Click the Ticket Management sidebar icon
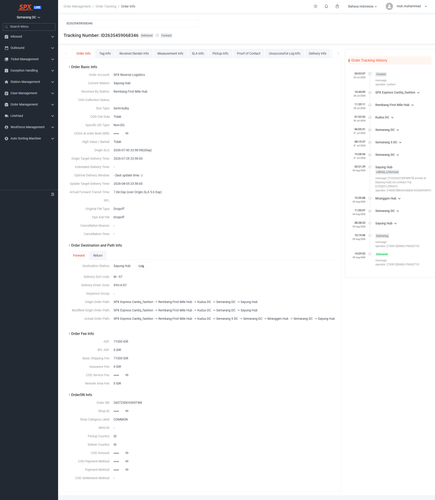 pyautogui.click(x=6, y=59)
